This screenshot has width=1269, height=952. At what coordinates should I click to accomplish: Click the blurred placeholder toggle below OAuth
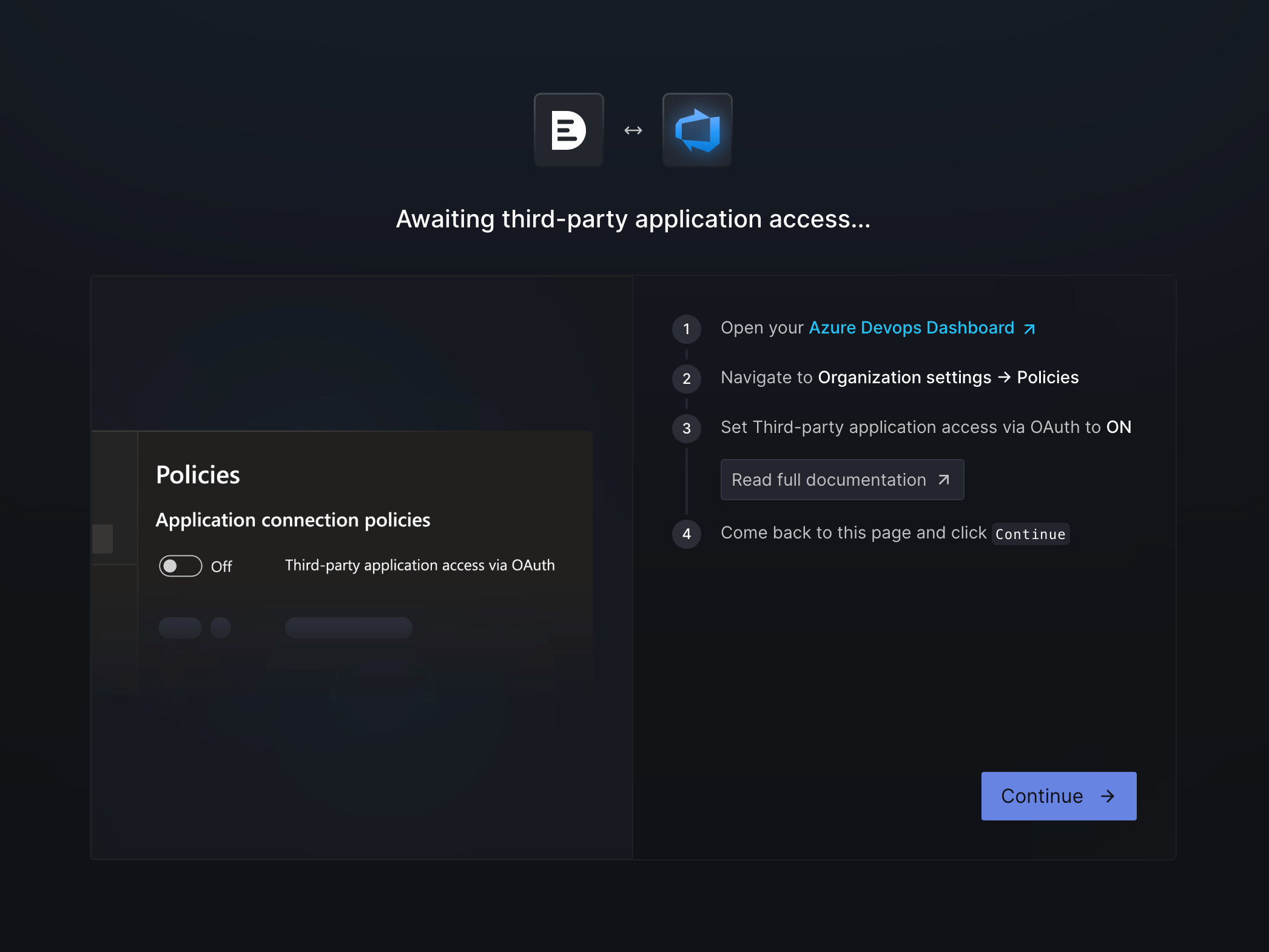180,628
